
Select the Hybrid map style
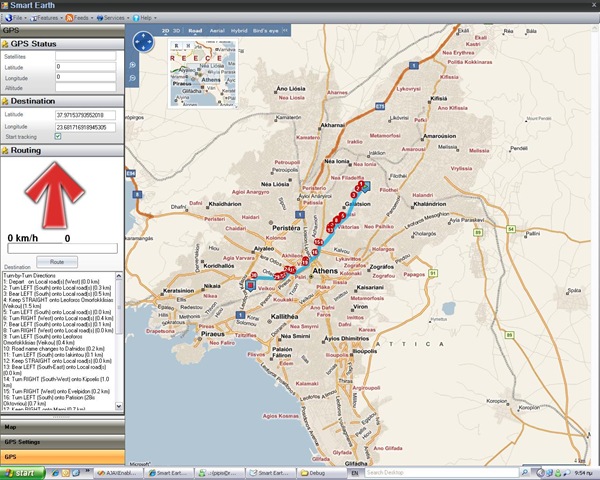tap(239, 31)
